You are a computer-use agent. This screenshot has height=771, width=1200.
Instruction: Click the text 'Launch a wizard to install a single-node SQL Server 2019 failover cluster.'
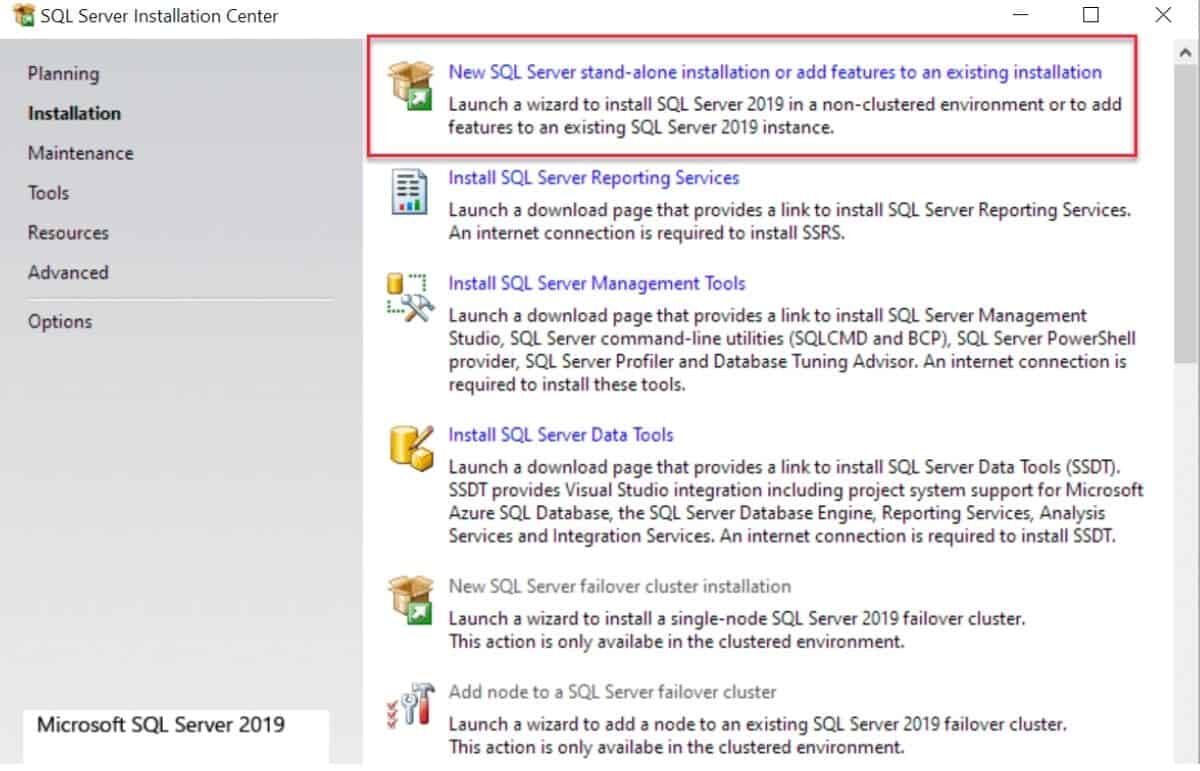pyautogui.click(x=737, y=618)
